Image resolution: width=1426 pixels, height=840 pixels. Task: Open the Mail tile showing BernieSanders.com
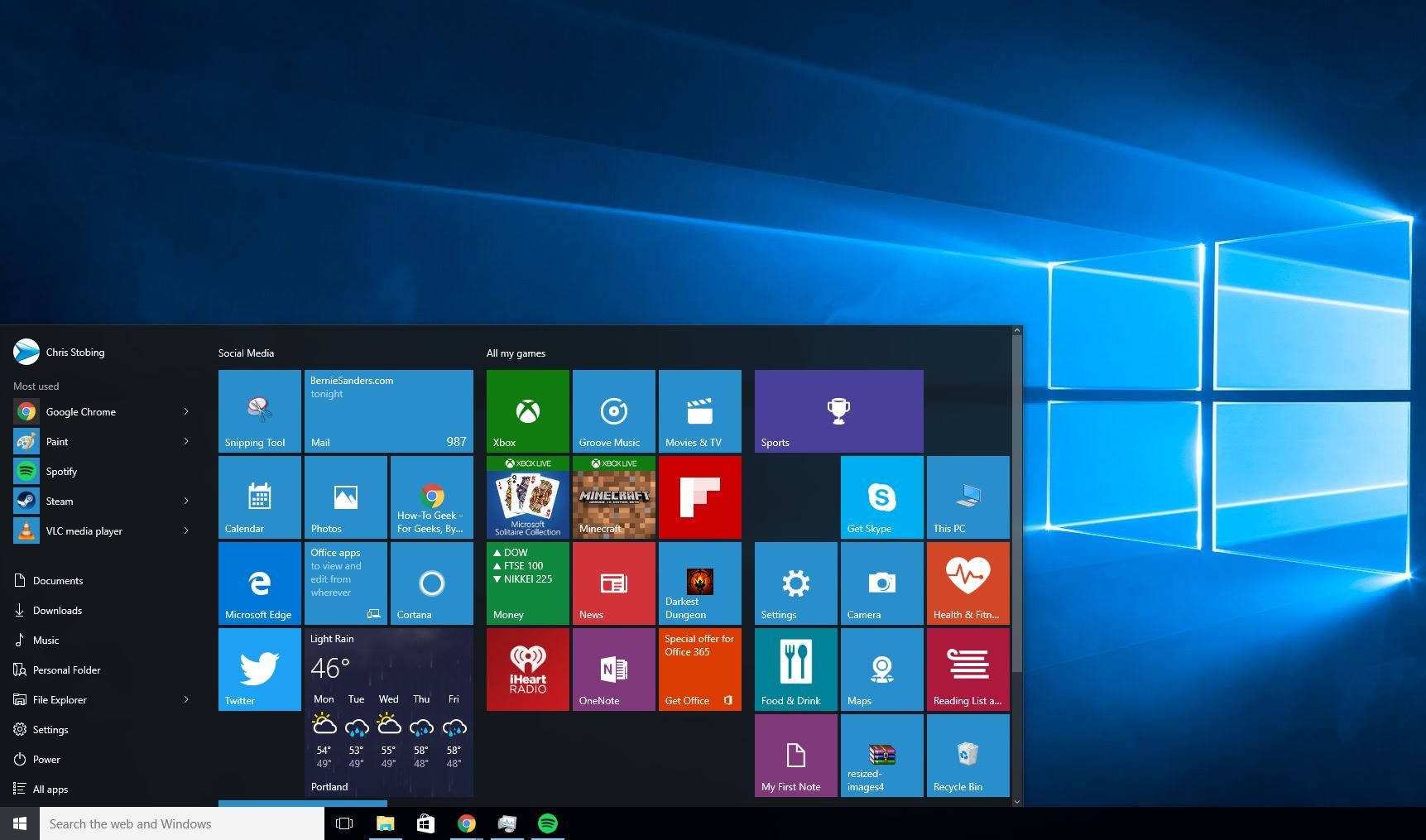coord(389,411)
